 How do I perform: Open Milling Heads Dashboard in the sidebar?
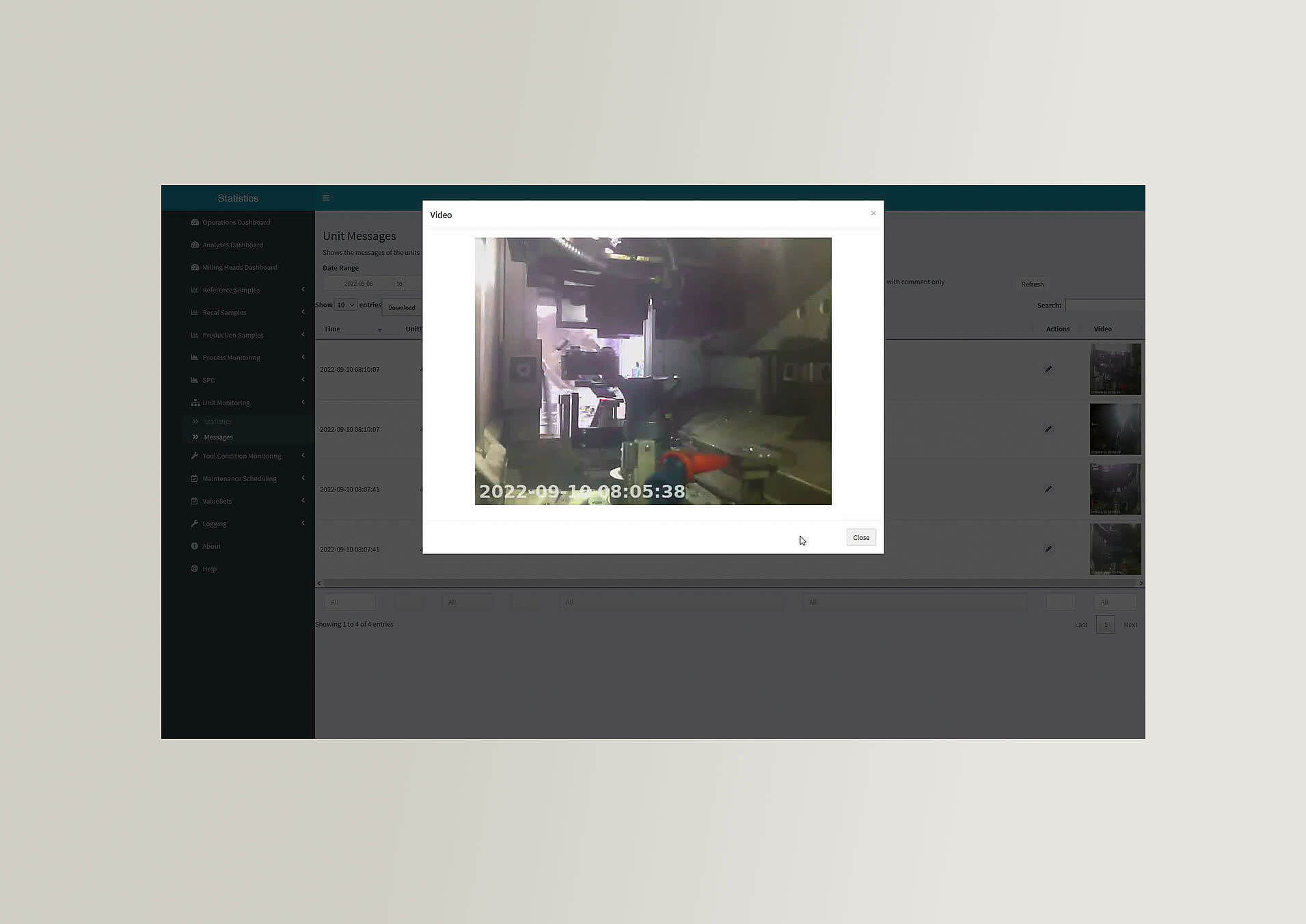[x=240, y=267]
